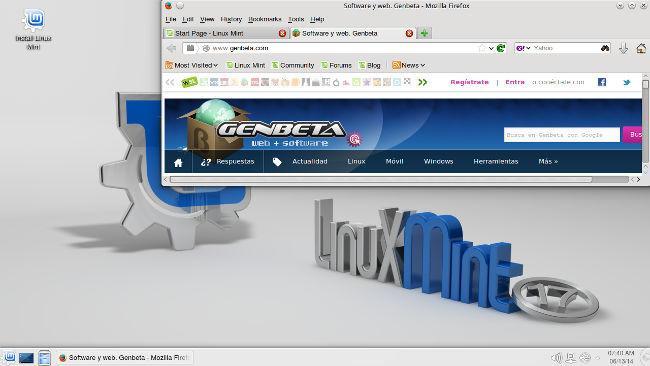Click the Entra link
The width and height of the screenshot is (650, 366).
pos(515,82)
